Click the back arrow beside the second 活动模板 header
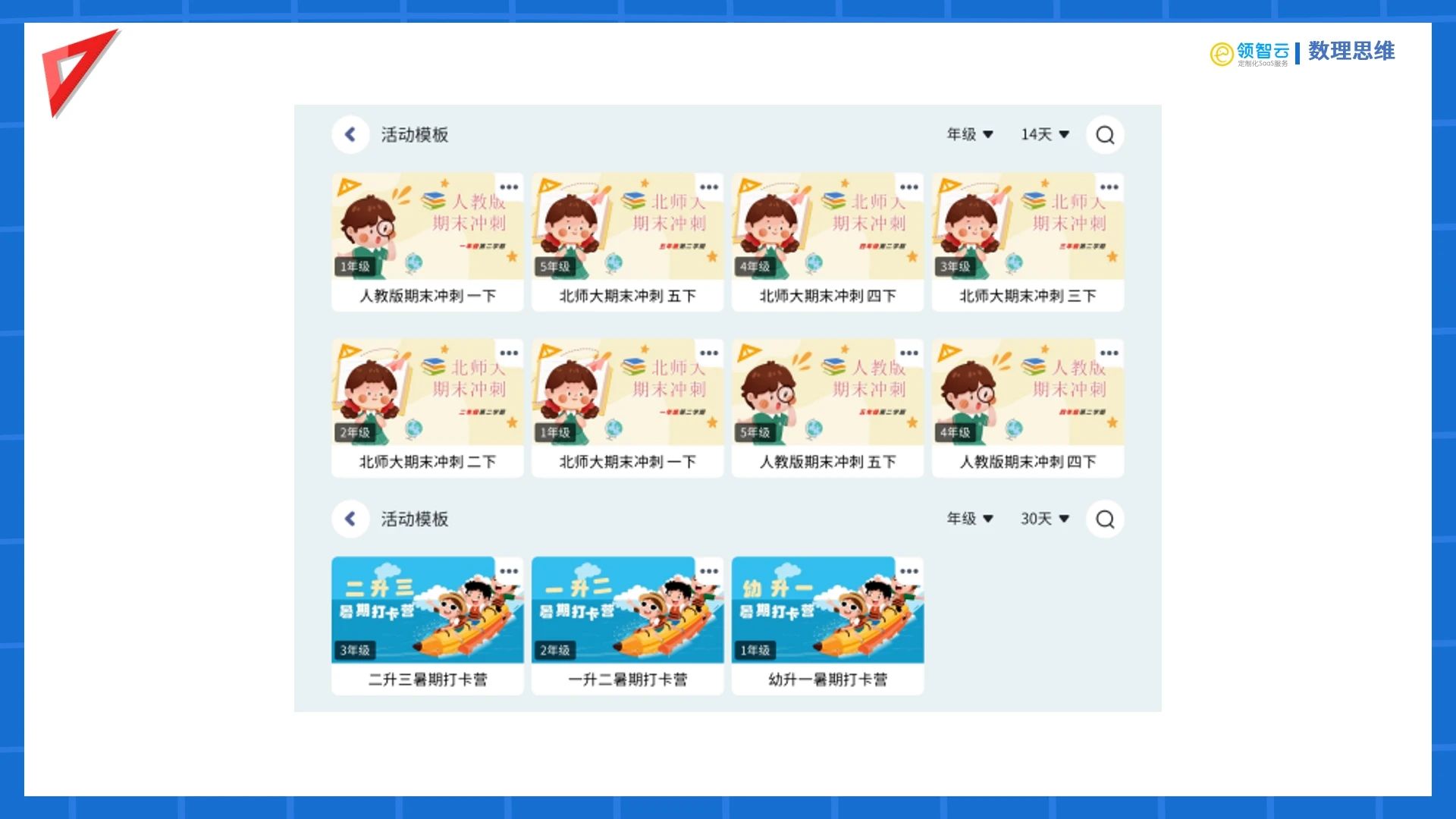This screenshot has width=1456, height=819. click(350, 519)
